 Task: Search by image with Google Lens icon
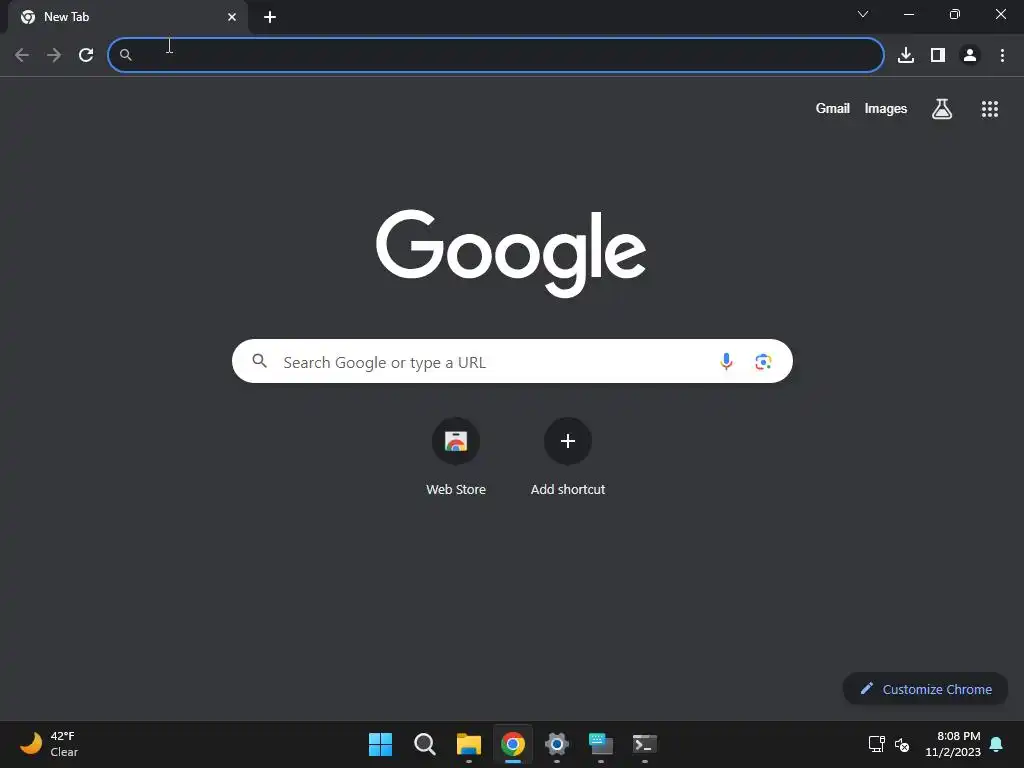763,361
